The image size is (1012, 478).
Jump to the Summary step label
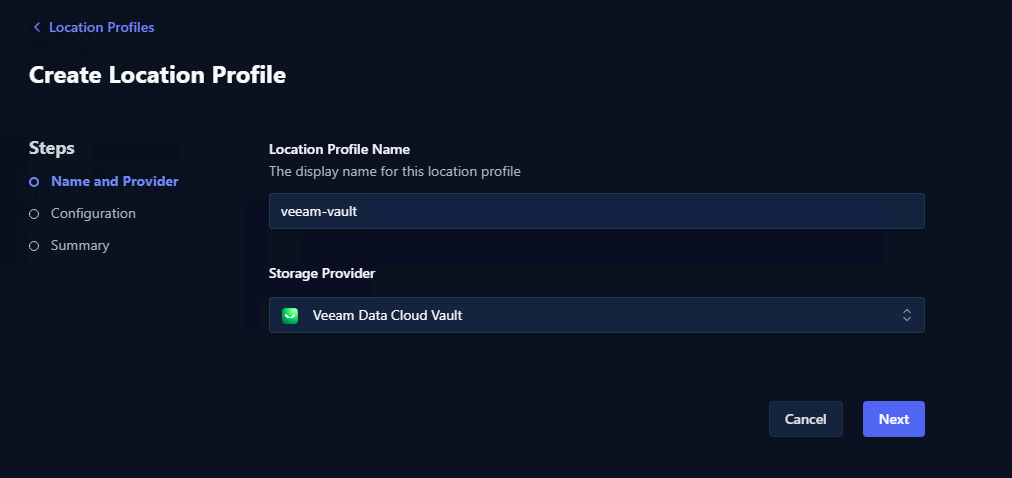coord(80,245)
